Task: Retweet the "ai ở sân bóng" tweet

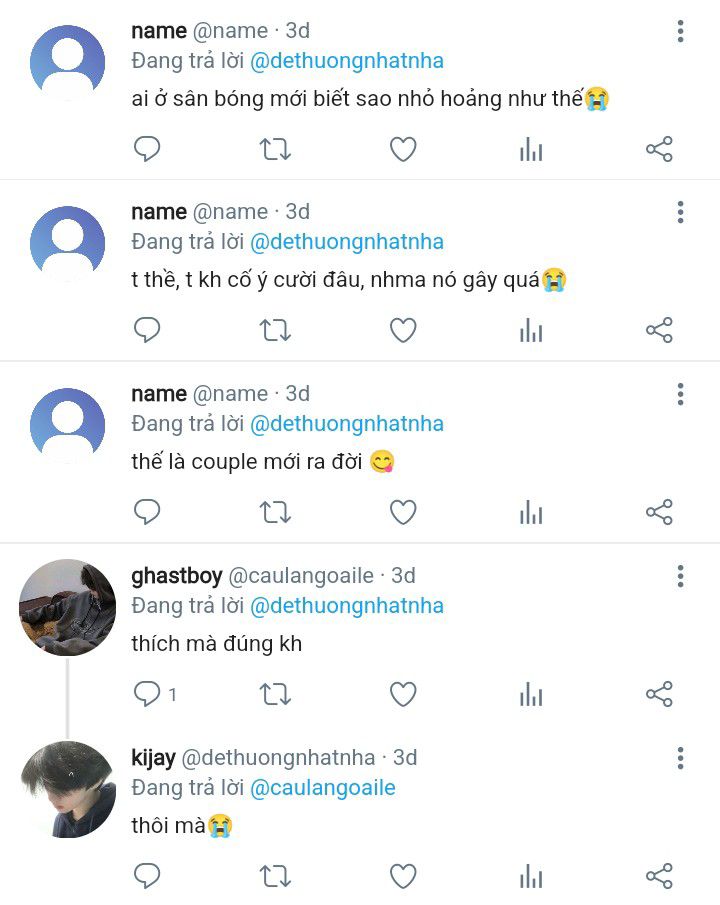Action: point(275,150)
